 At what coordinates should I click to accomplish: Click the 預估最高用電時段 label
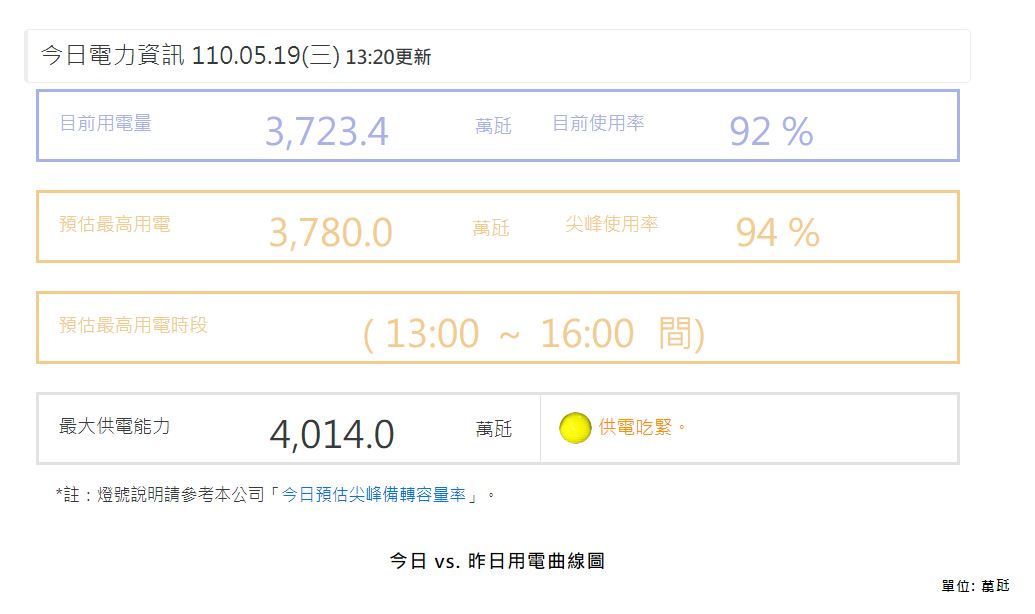click(134, 325)
